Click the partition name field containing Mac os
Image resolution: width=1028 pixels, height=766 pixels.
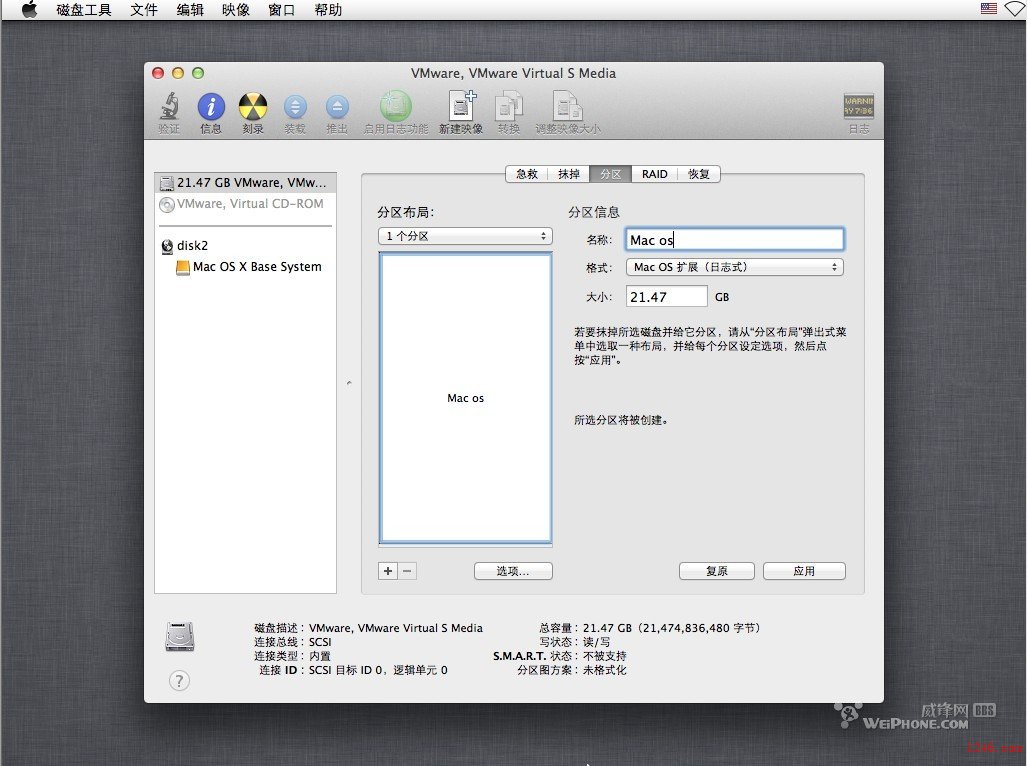(x=735, y=239)
